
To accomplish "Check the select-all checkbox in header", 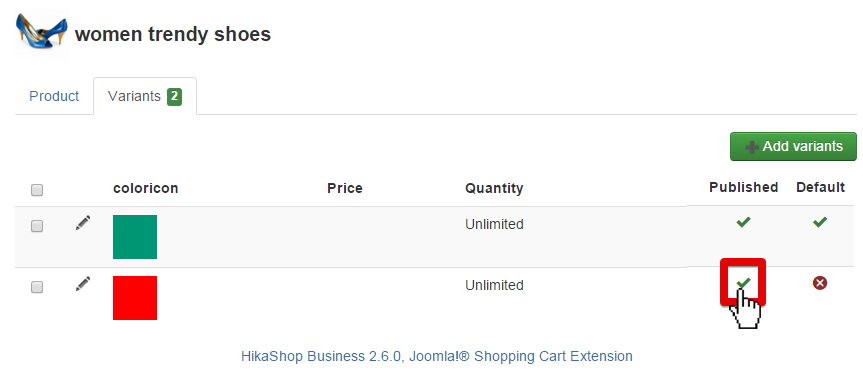I will [37, 190].
